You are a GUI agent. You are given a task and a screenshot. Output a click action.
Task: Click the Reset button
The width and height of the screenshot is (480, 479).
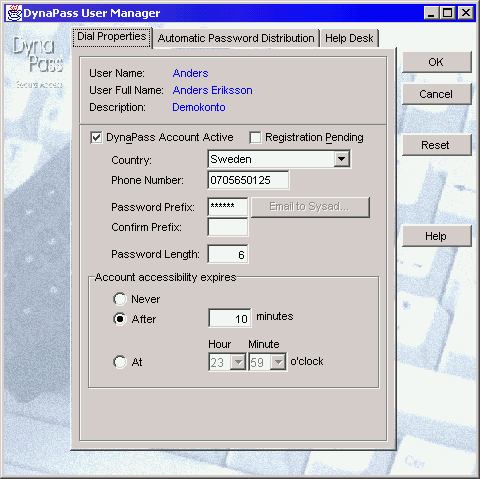437,145
